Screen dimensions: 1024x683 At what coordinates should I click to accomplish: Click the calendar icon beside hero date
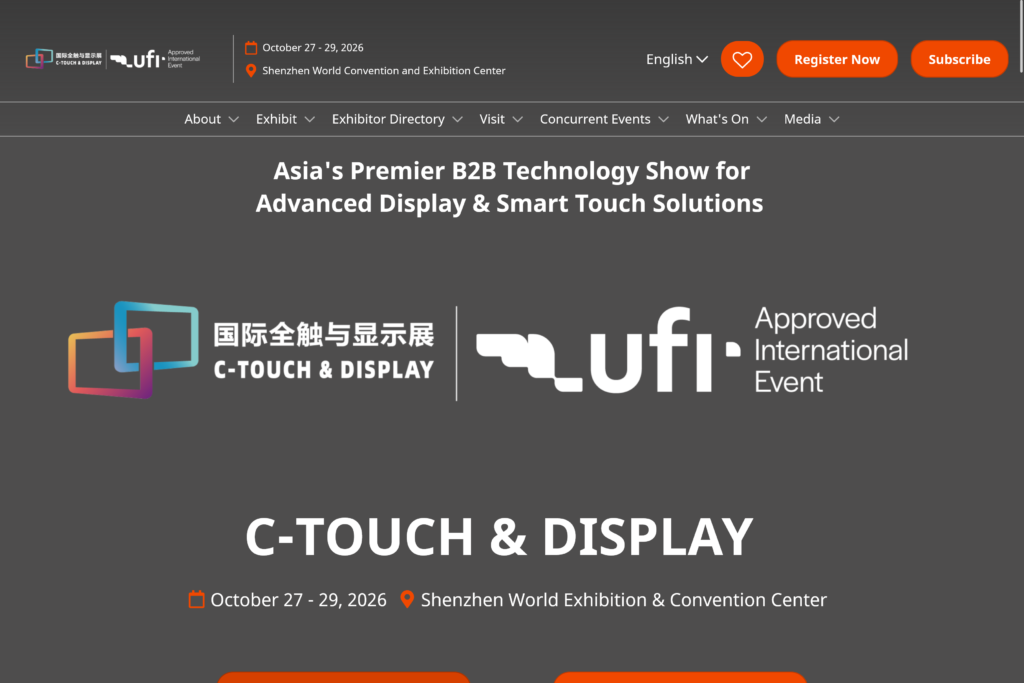coord(197,600)
